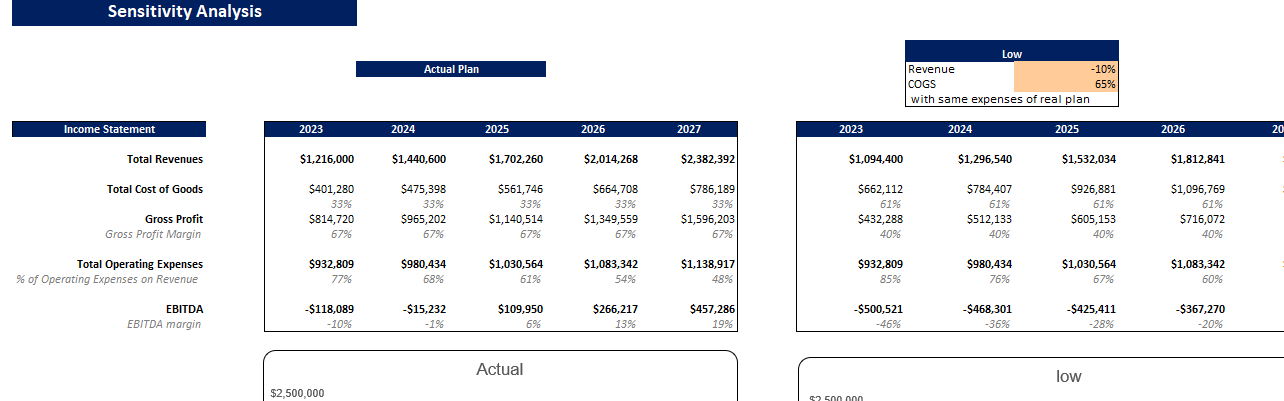Select the Total Operating Expenses row label
The height and width of the screenshot is (401, 1284).
click(x=140, y=264)
